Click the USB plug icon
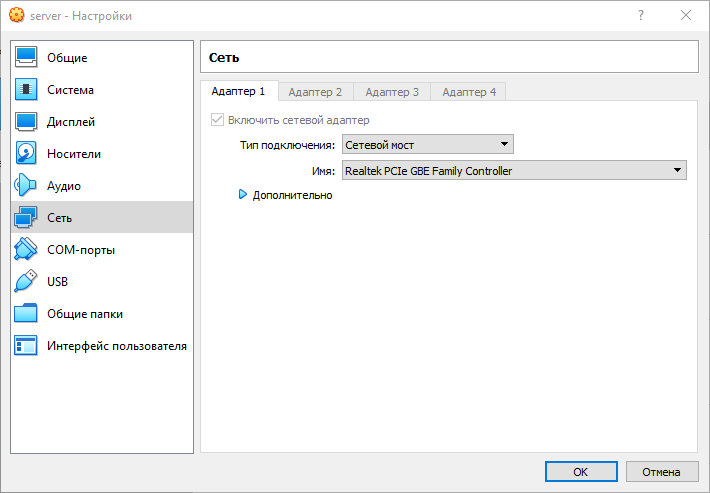The width and height of the screenshot is (710, 493). tap(26, 281)
